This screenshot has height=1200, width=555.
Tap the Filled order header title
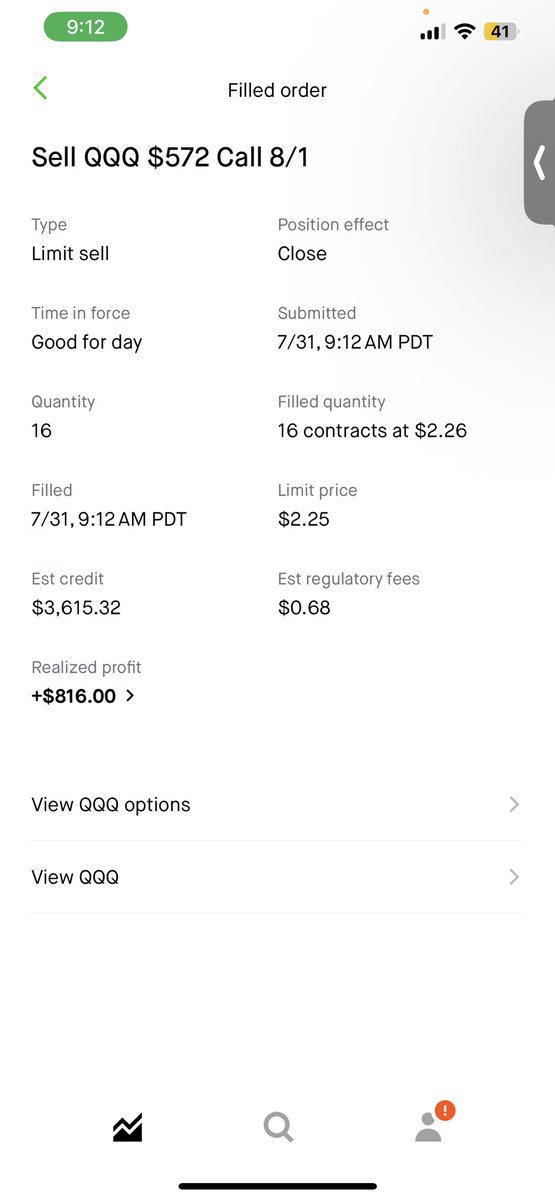(x=277, y=90)
